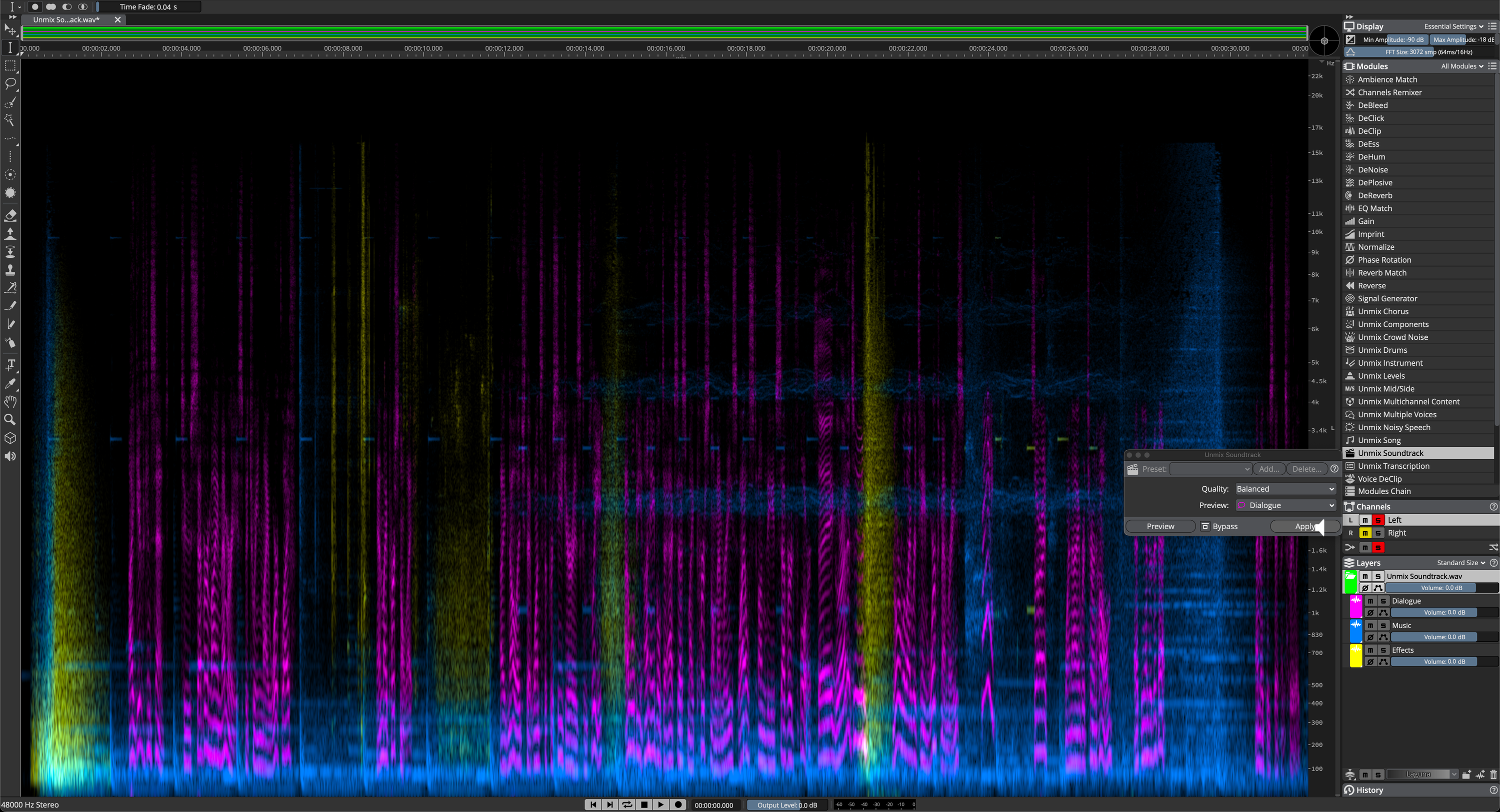Unmute the Right channel
Viewport: 1500px width, 812px height.
(1364, 533)
